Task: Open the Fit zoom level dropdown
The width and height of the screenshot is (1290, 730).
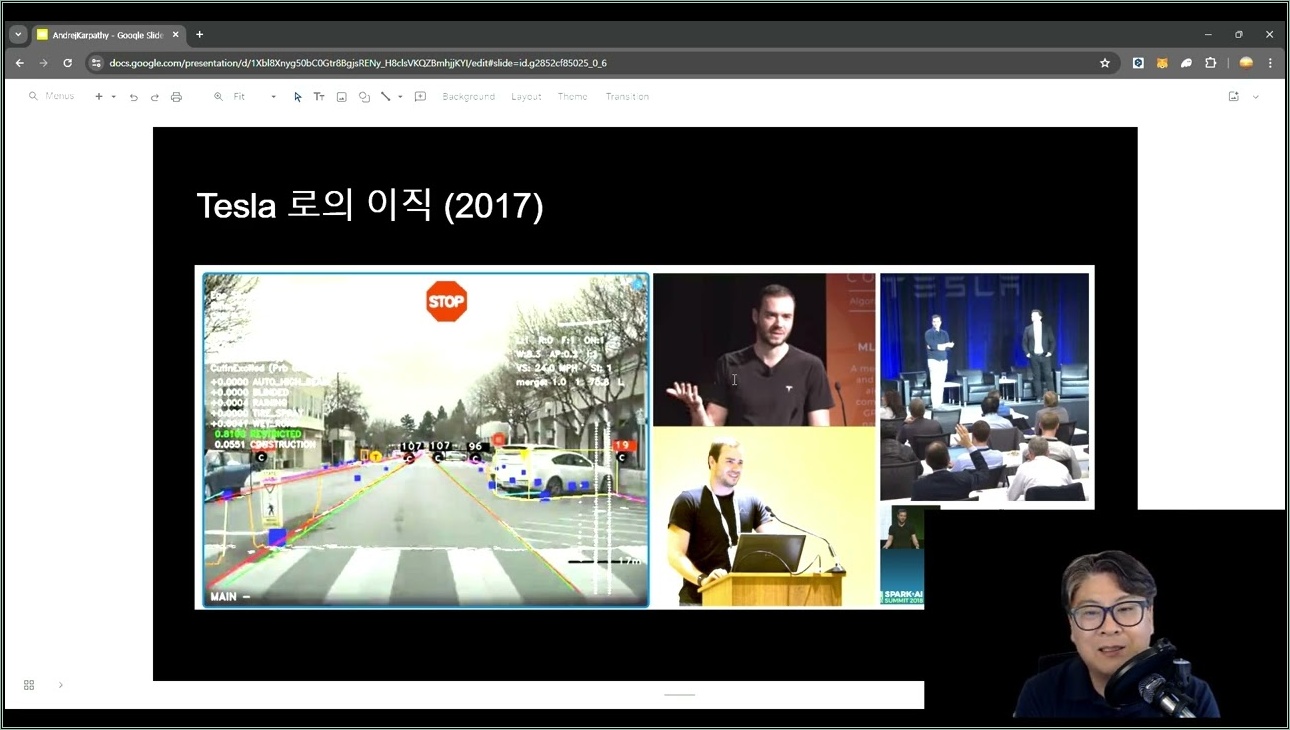Action: pyautogui.click(x=255, y=97)
